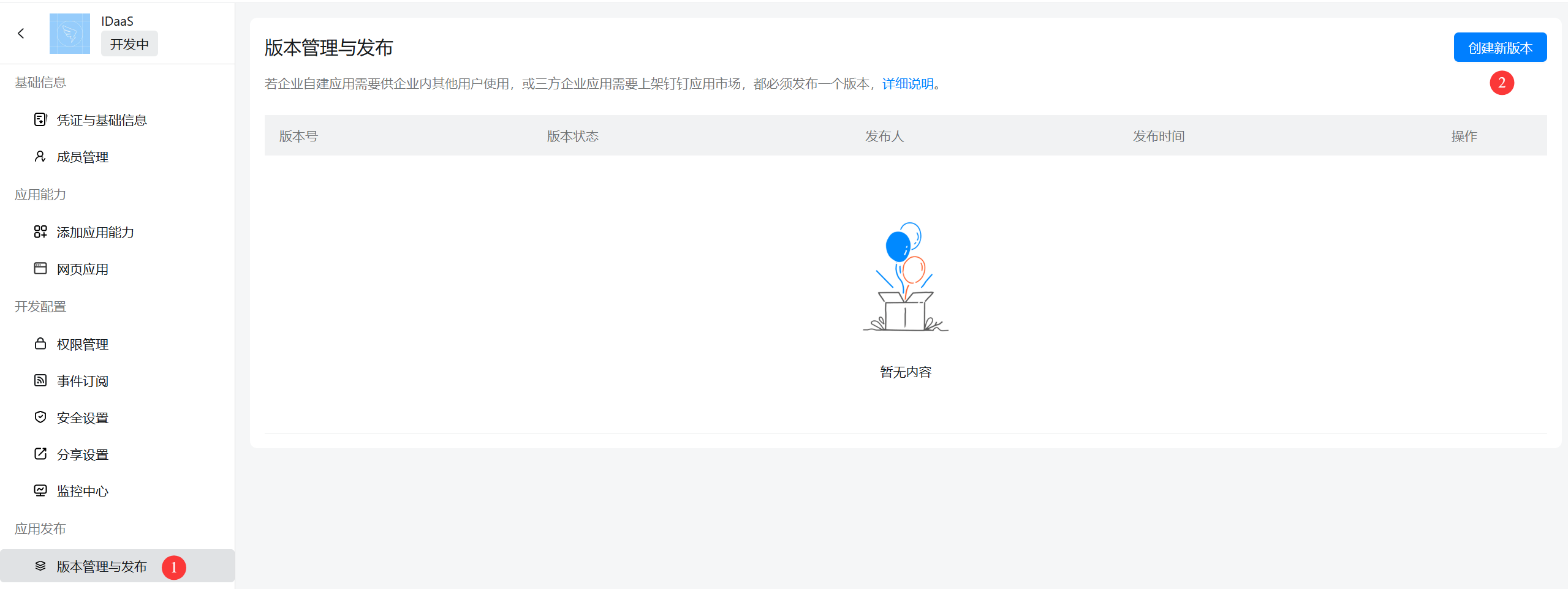Click the add app capability grid icon
The height and width of the screenshot is (589, 1568).
click(x=40, y=232)
